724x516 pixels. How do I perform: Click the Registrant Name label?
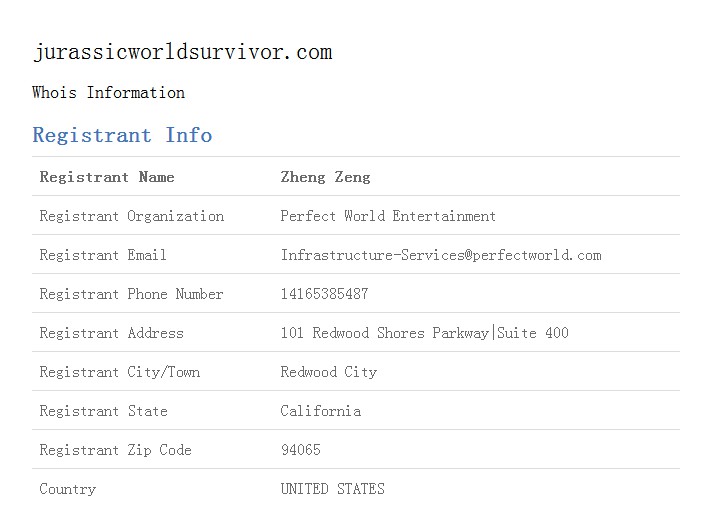click(x=107, y=177)
